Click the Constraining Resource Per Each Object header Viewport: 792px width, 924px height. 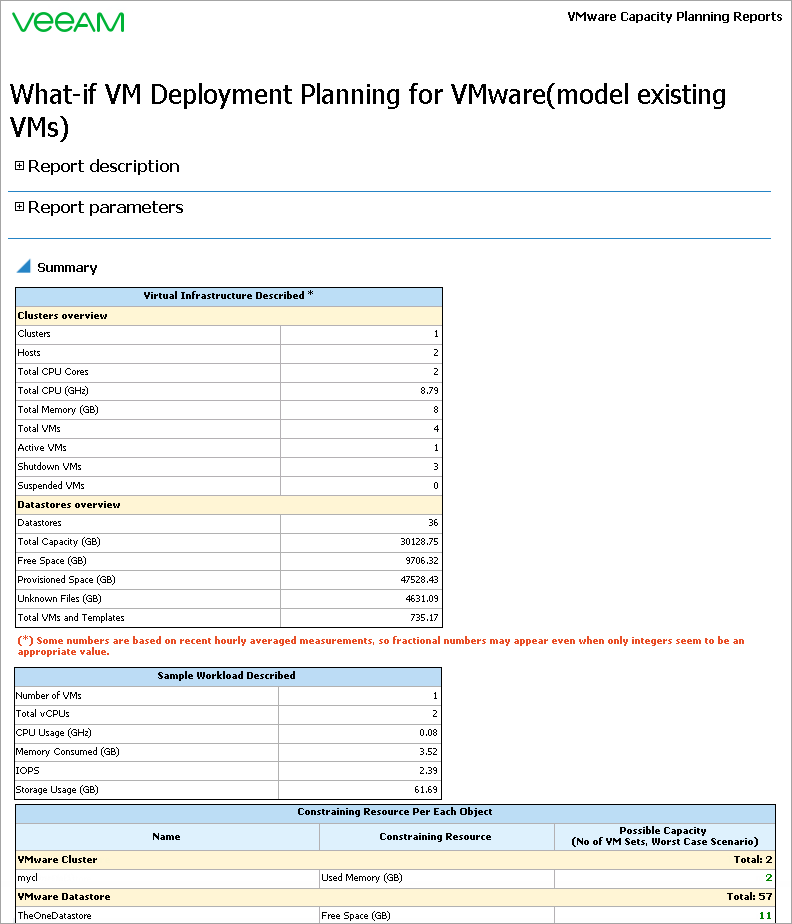point(395,812)
